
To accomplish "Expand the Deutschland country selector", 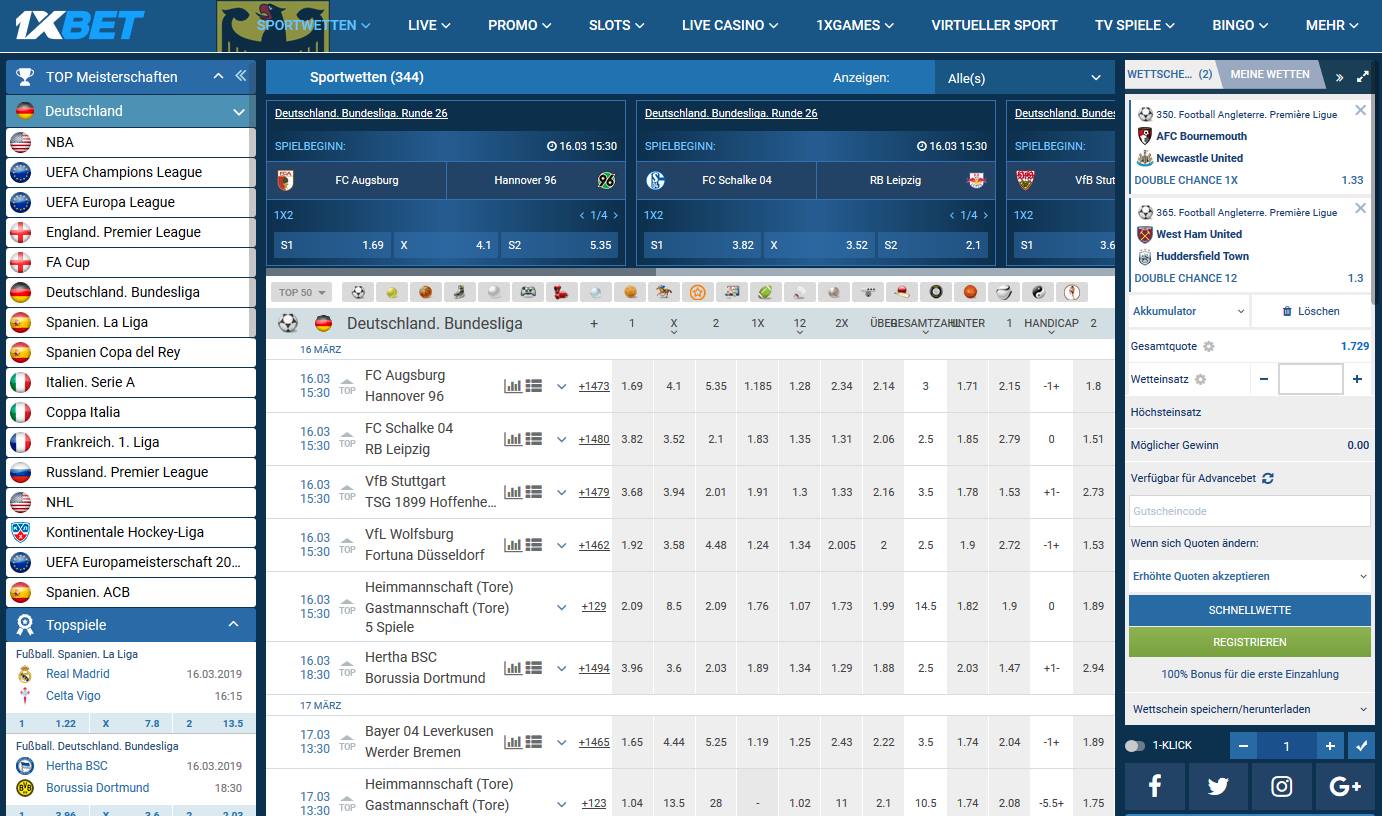I will 131,111.
